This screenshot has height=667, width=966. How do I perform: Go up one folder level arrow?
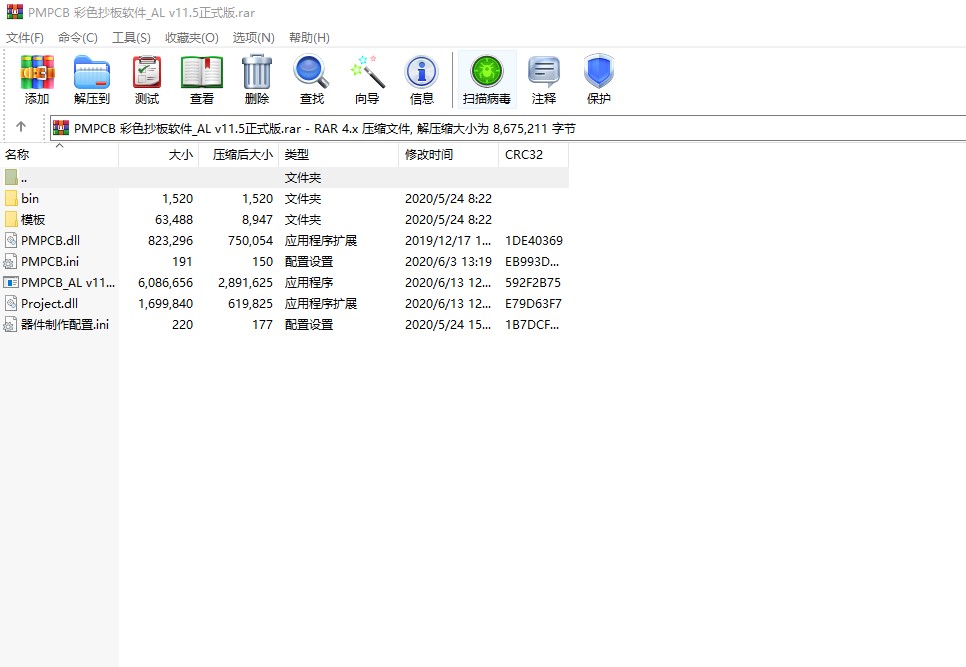coord(21,126)
